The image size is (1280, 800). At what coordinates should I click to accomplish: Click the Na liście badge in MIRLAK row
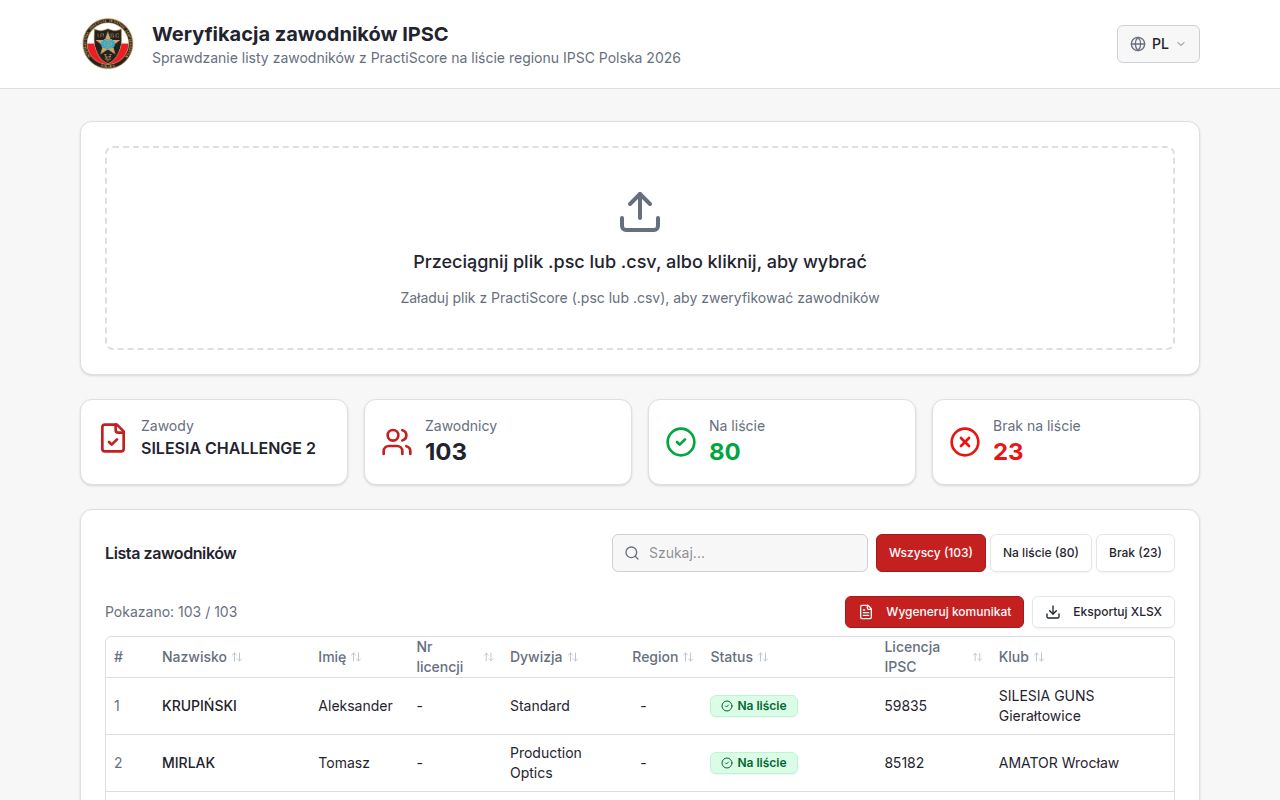tap(754, 763)
